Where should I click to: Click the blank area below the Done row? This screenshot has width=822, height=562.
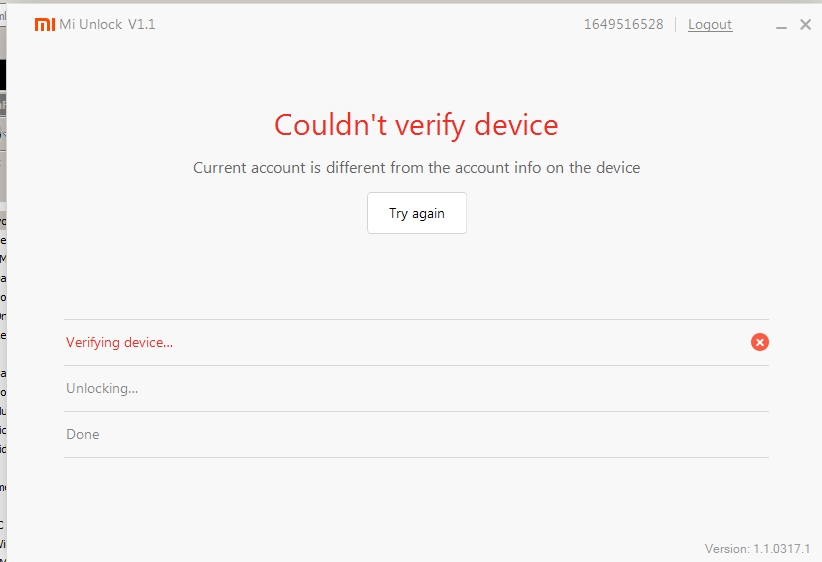click(x=416, y=500)
